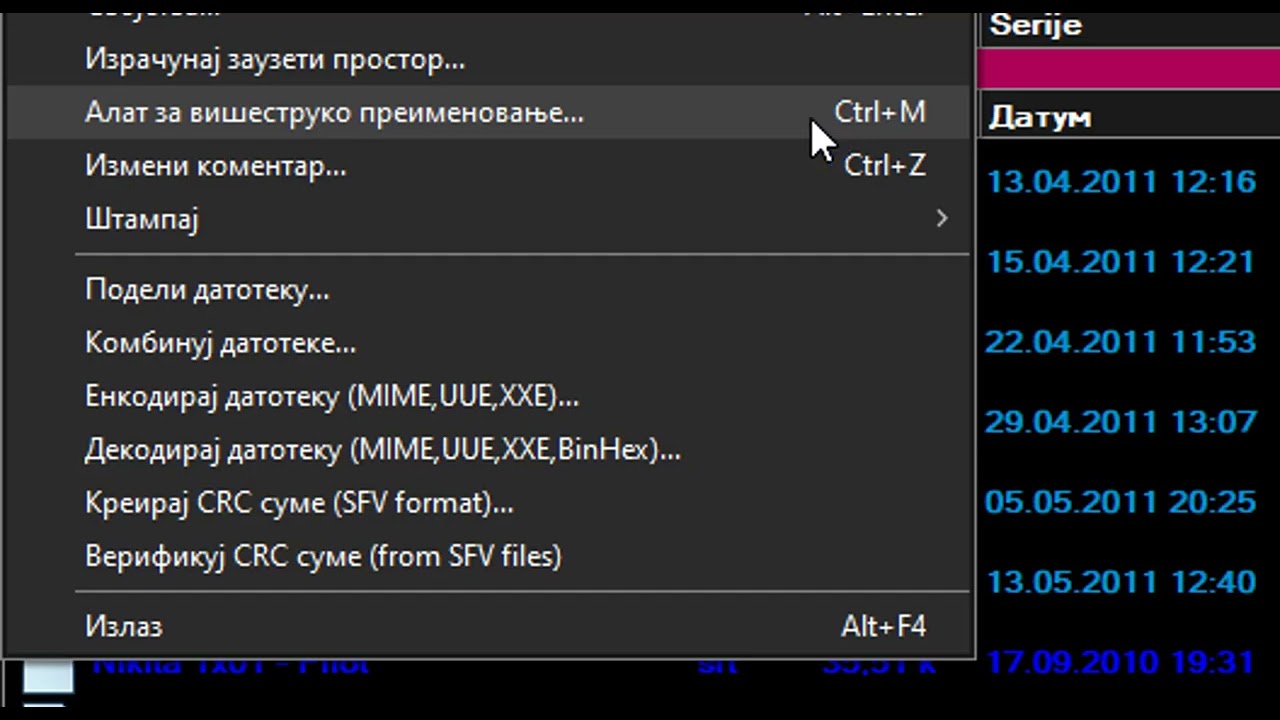This screenshot has width=1280, height=720.
Task: Expand the 'Штампај' submenu arrow
Action: tap(941, 219)
